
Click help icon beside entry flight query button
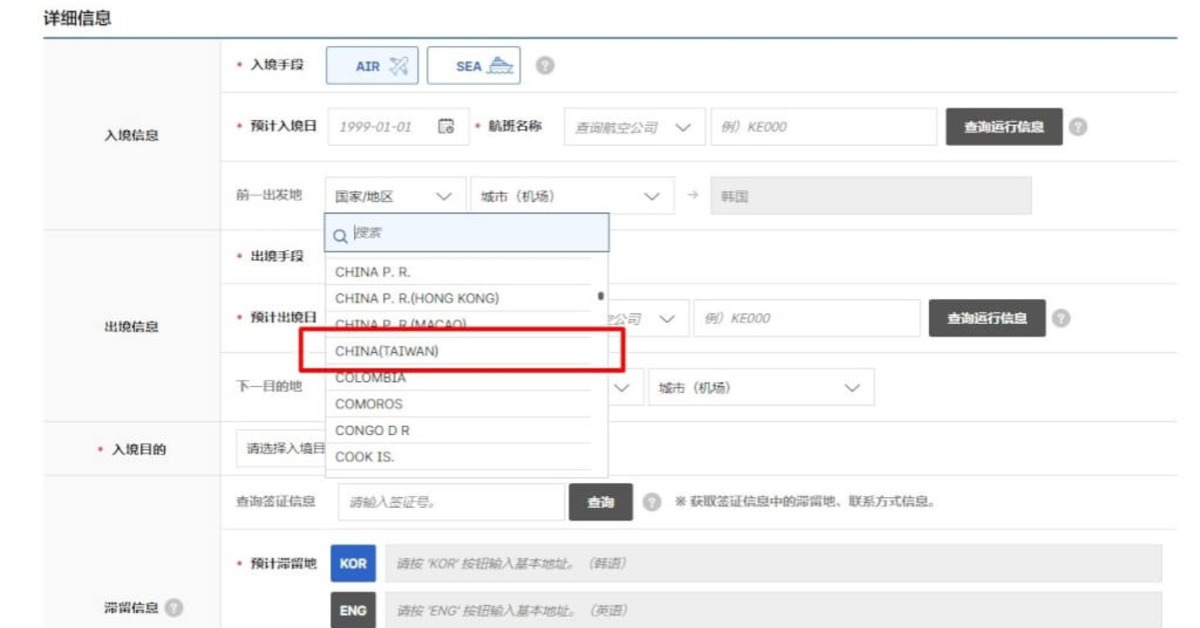click(x=1078, y=127)
